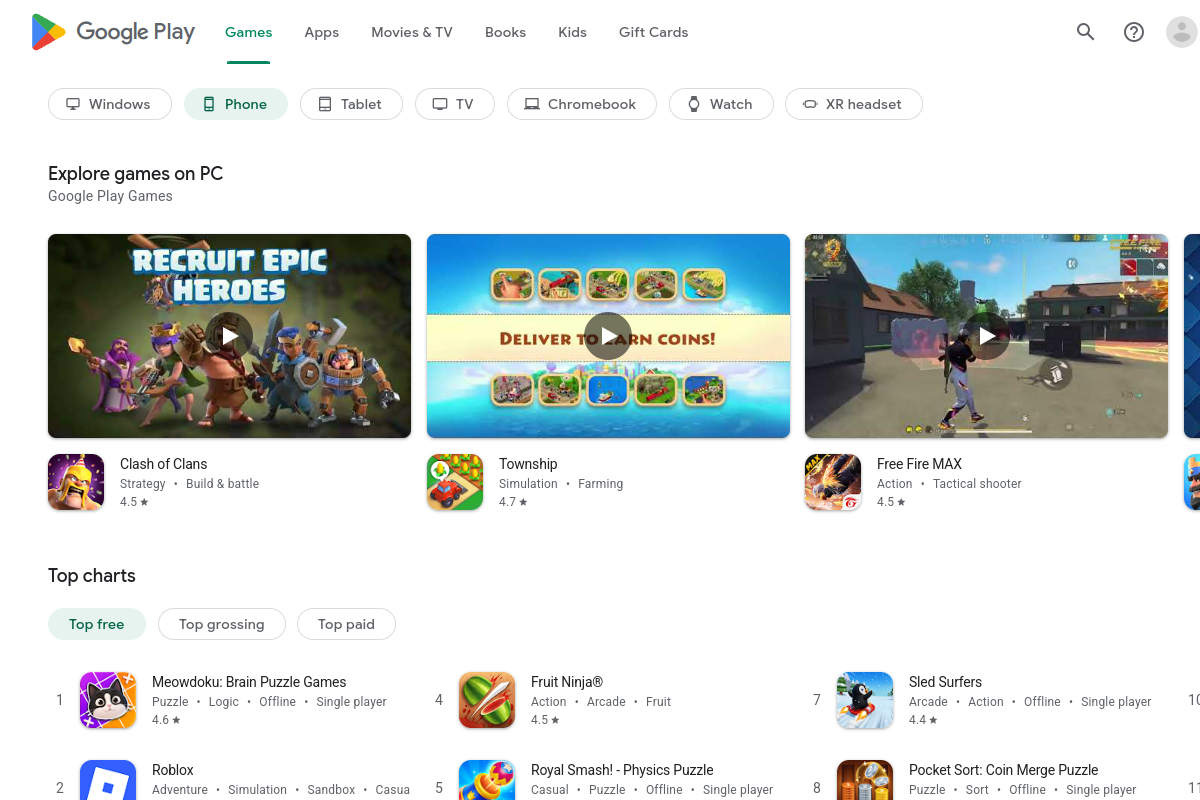1200x800 pixels.
Task: Switch to the Apps tab
Action: click(x=322, y=32)
